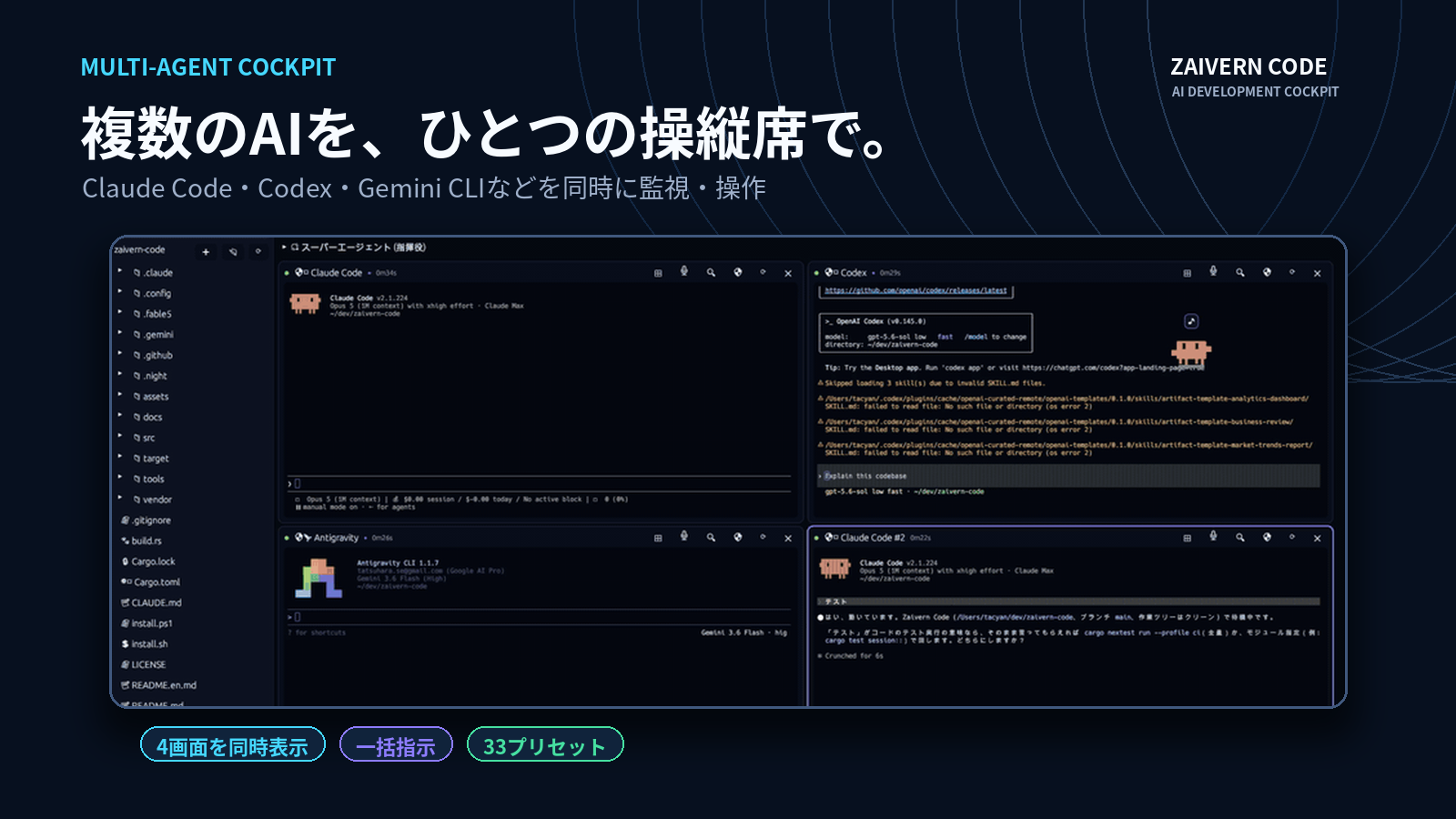Click the Antigravity prompt input line
The width and height of the screenshot is (1456, 819).
[540, 617]
